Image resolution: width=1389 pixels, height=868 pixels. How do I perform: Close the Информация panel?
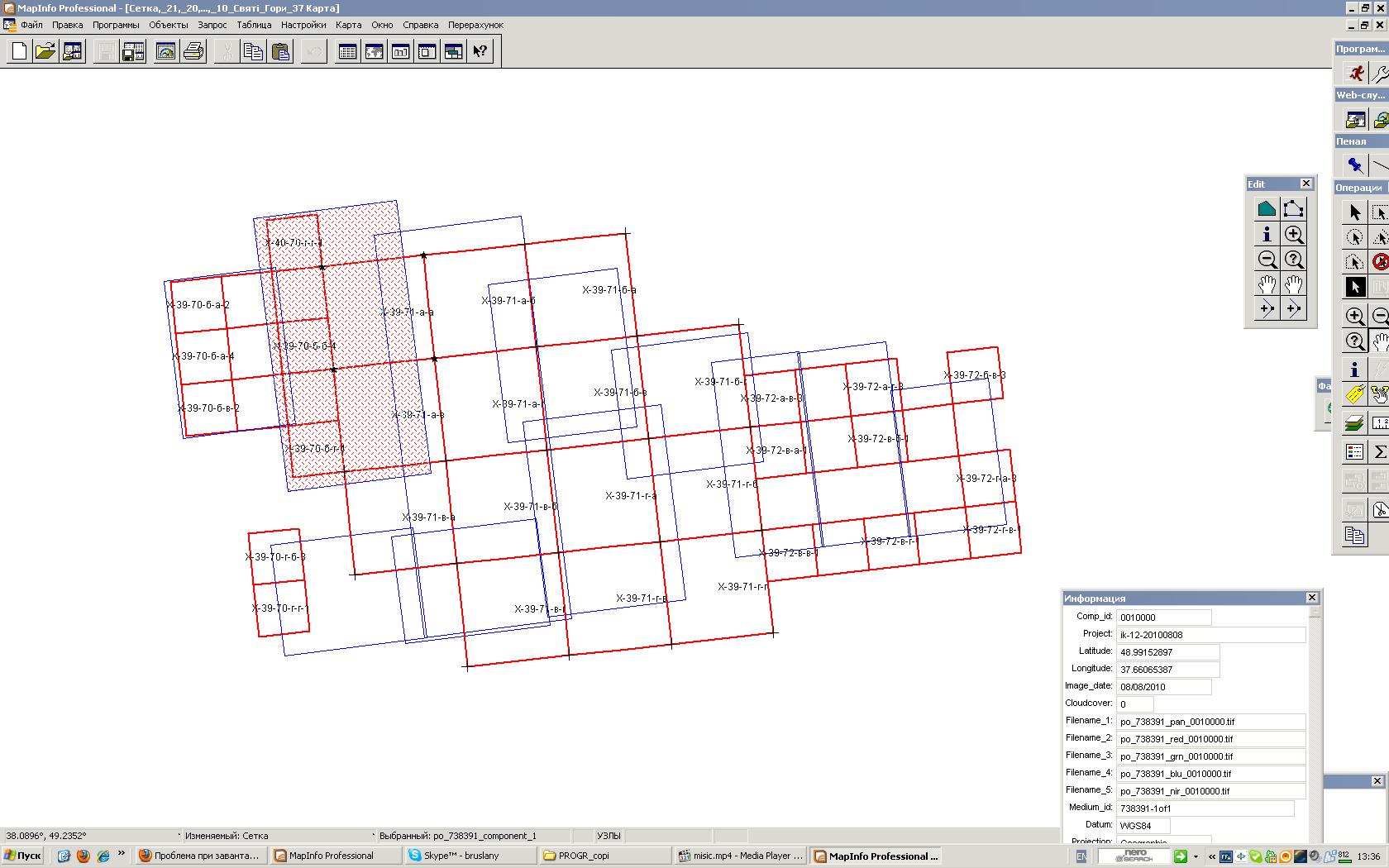pos(1312,598)
